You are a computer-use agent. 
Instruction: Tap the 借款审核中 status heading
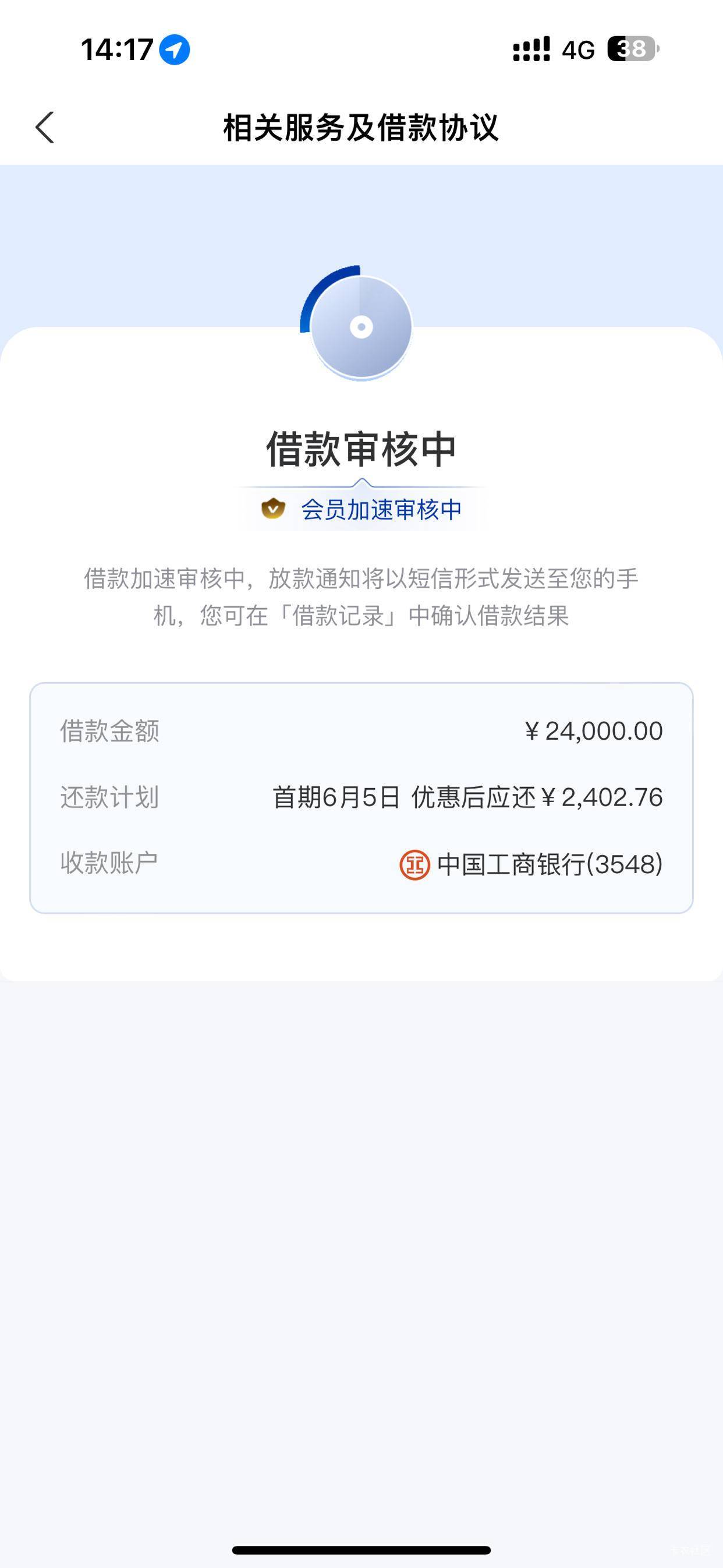[361, 449]
